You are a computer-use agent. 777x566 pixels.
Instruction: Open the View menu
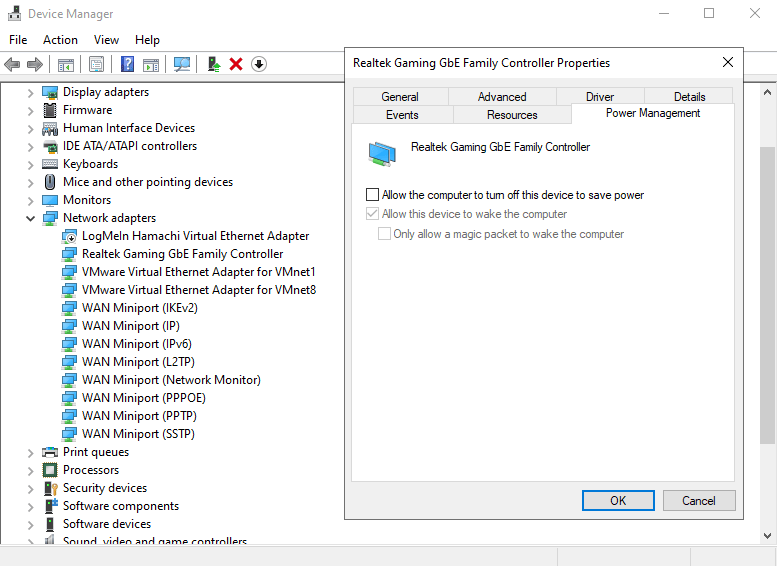tap(107, 40)
